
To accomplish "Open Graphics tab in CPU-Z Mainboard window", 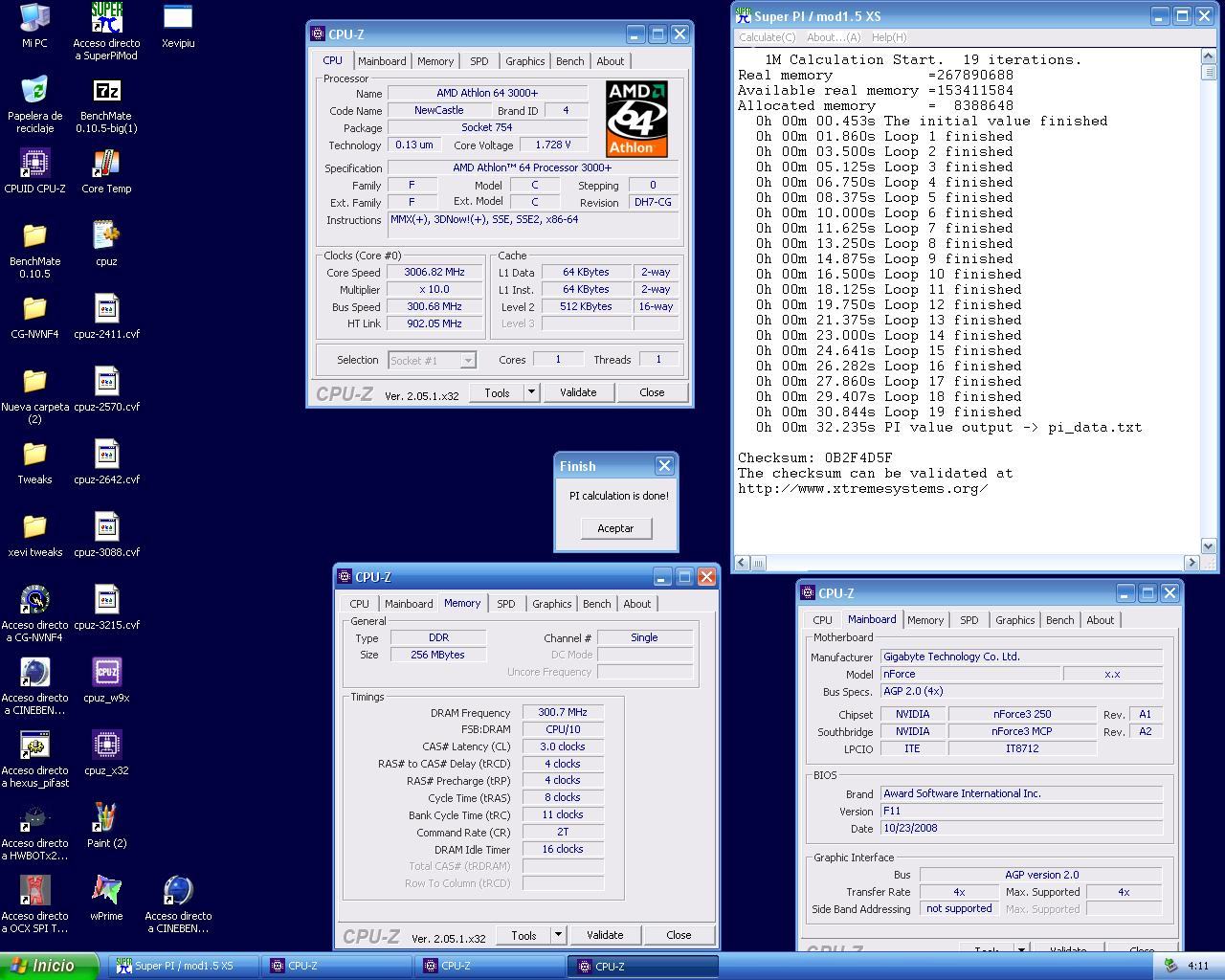I will pyautogui.click(x=1015, y=620).
